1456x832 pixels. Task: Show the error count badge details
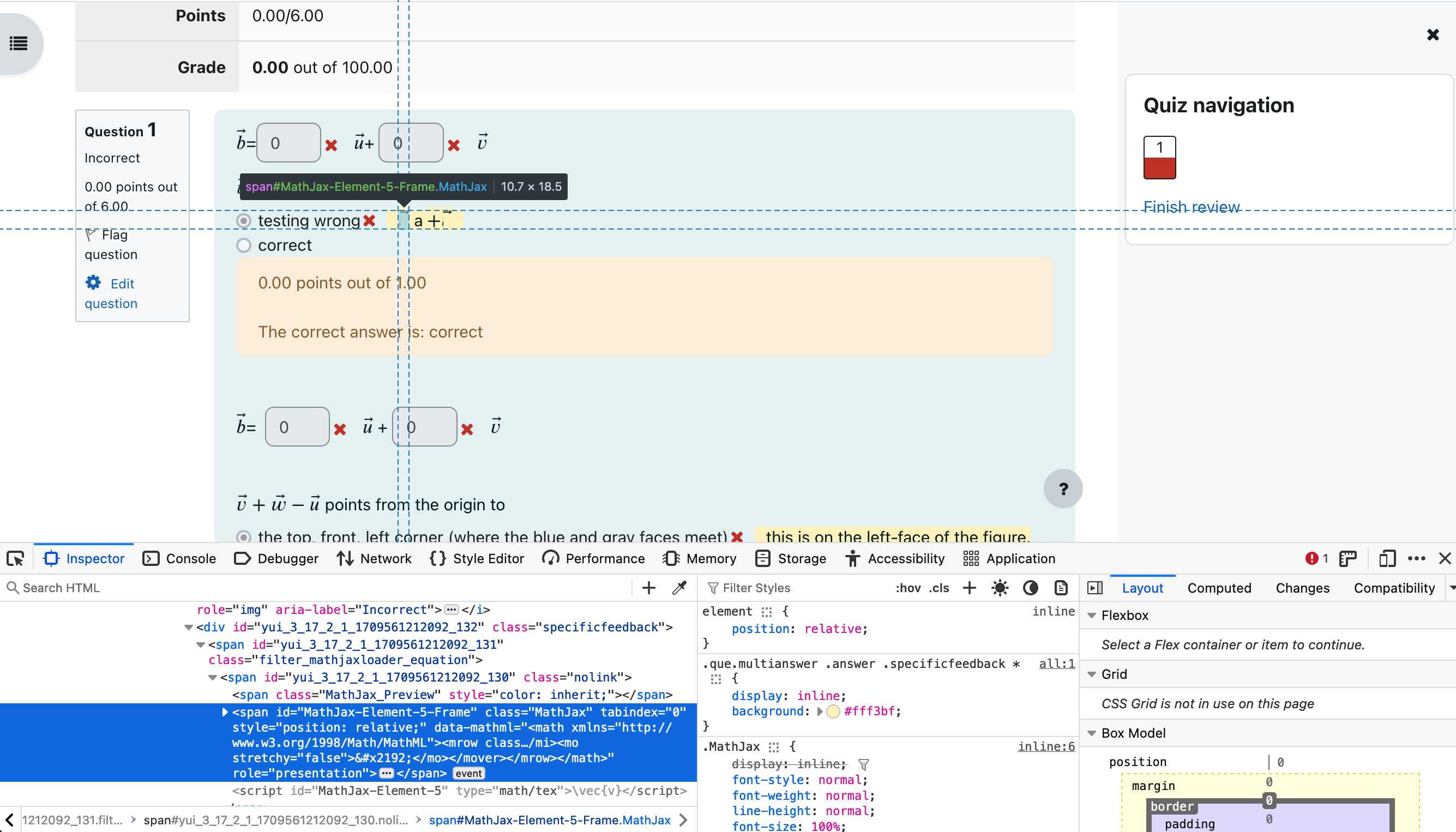point(1316,558)
